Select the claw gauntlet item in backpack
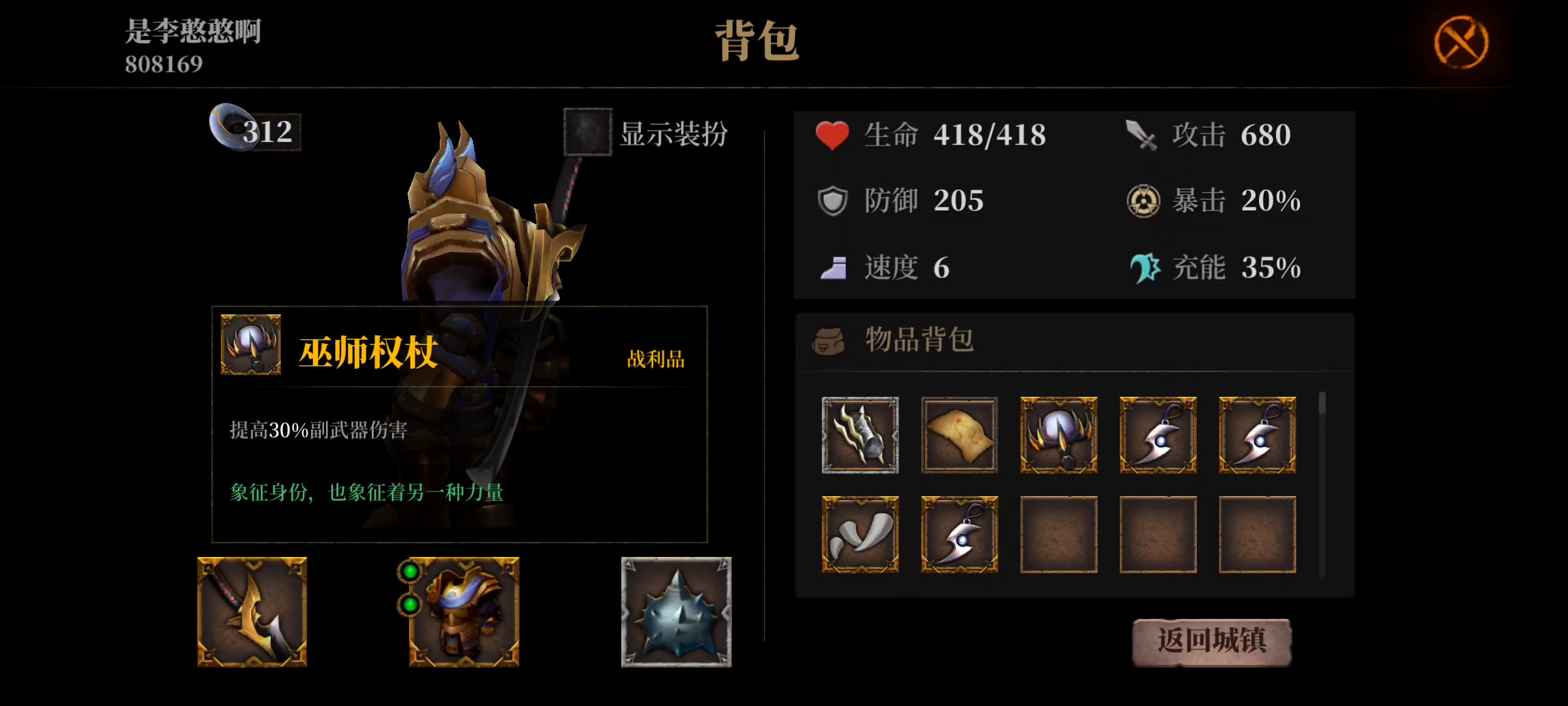The width and height of the screenshot is (1568, 706). pos(860,435)
